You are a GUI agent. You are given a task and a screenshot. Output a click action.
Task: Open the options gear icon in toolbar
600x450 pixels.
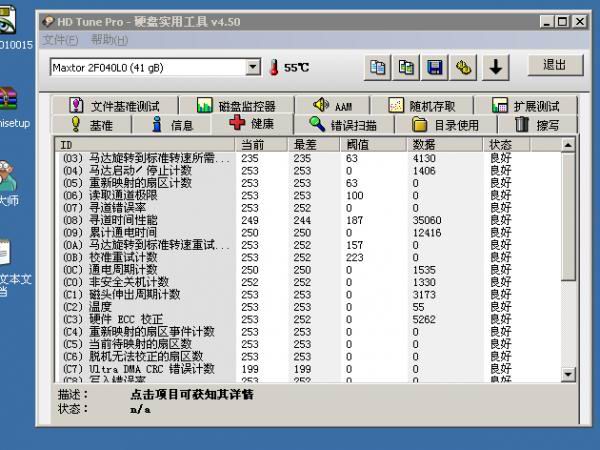click(x=463, y=68)
